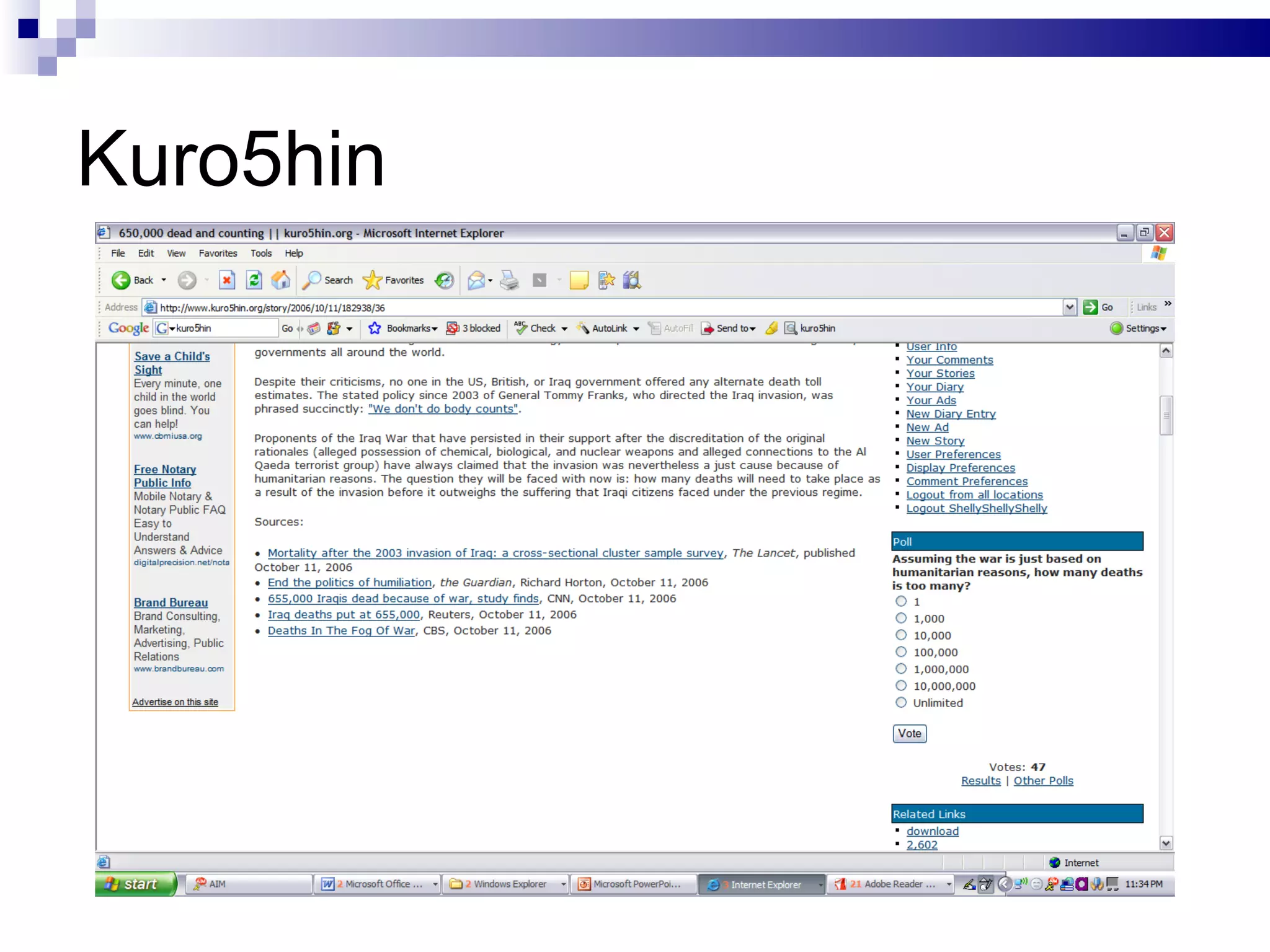Viewport: 1270px width, 952px height.
Task: Click the IE Stop button icon
Action: 227,281
